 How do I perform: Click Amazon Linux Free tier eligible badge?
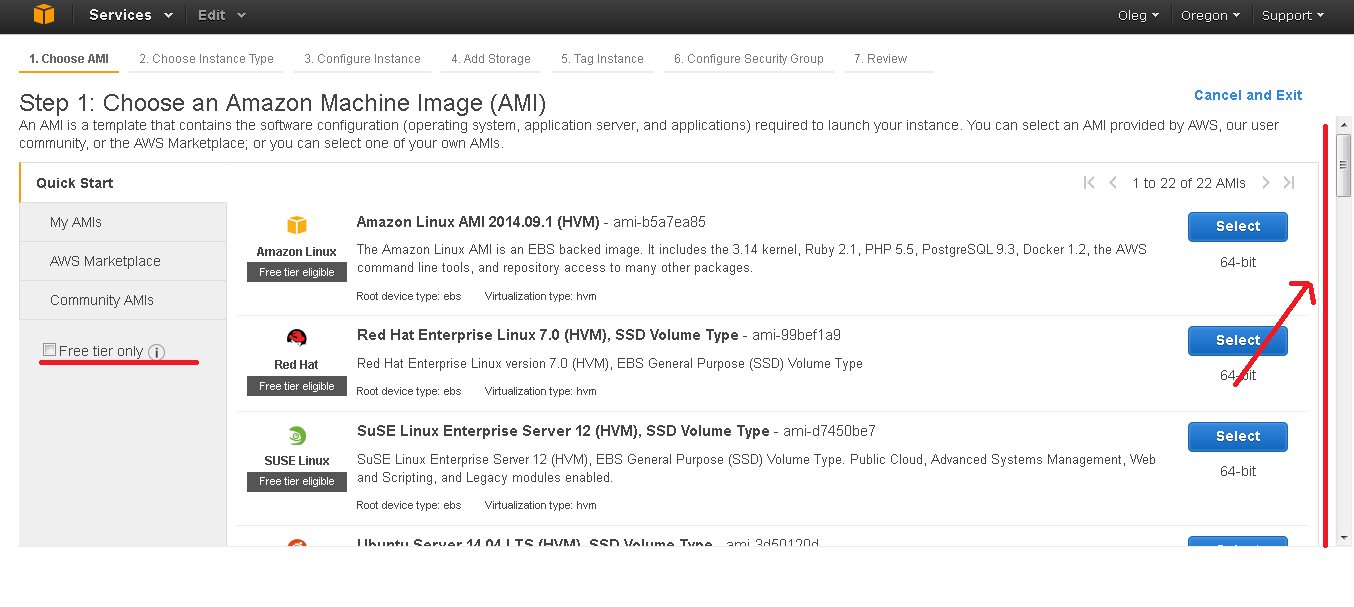tap(297, 272)
